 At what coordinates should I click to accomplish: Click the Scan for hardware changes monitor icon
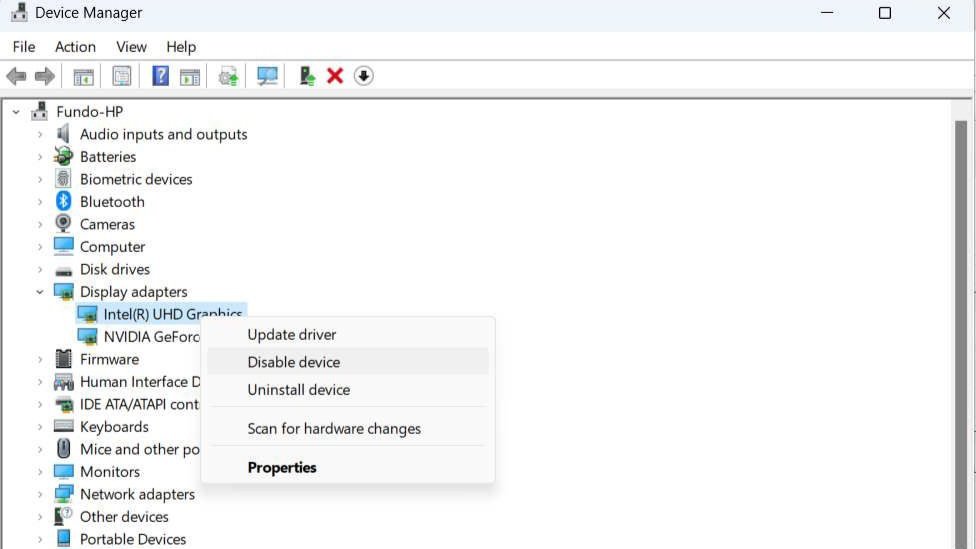267,76
